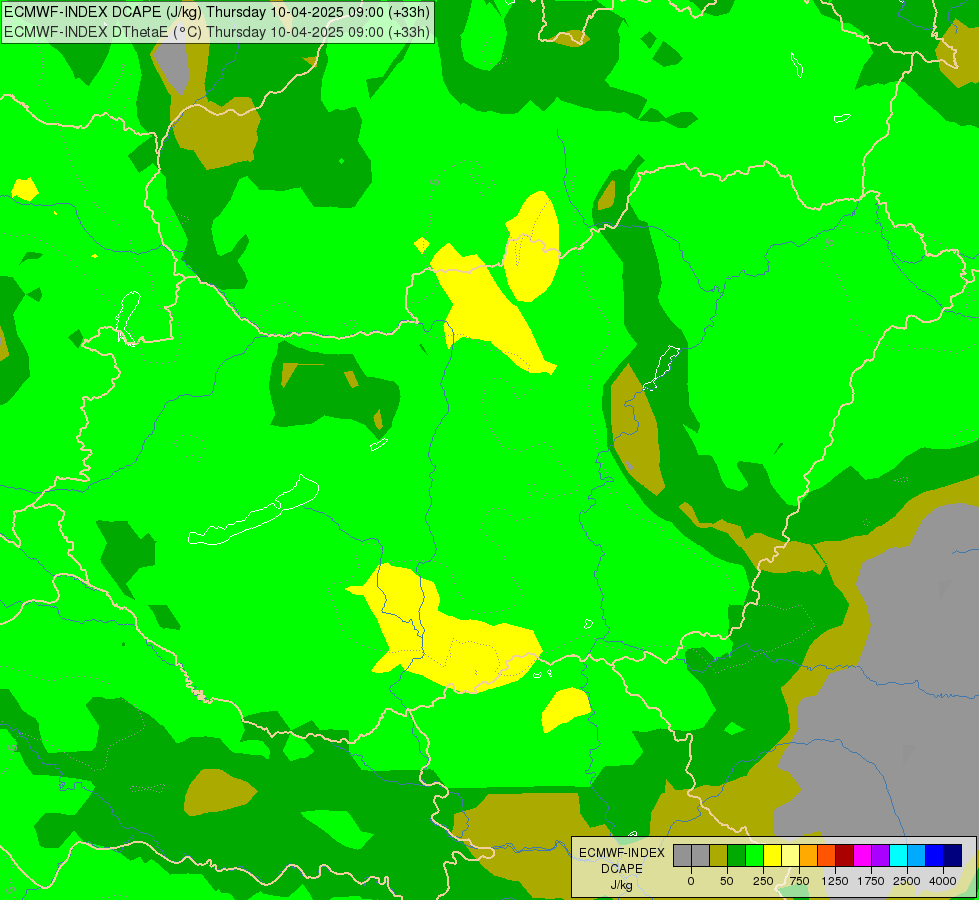This screenshot has width=979, height=900.
Task: Pick the orange legend swatch
Action: tap(809, 856)
